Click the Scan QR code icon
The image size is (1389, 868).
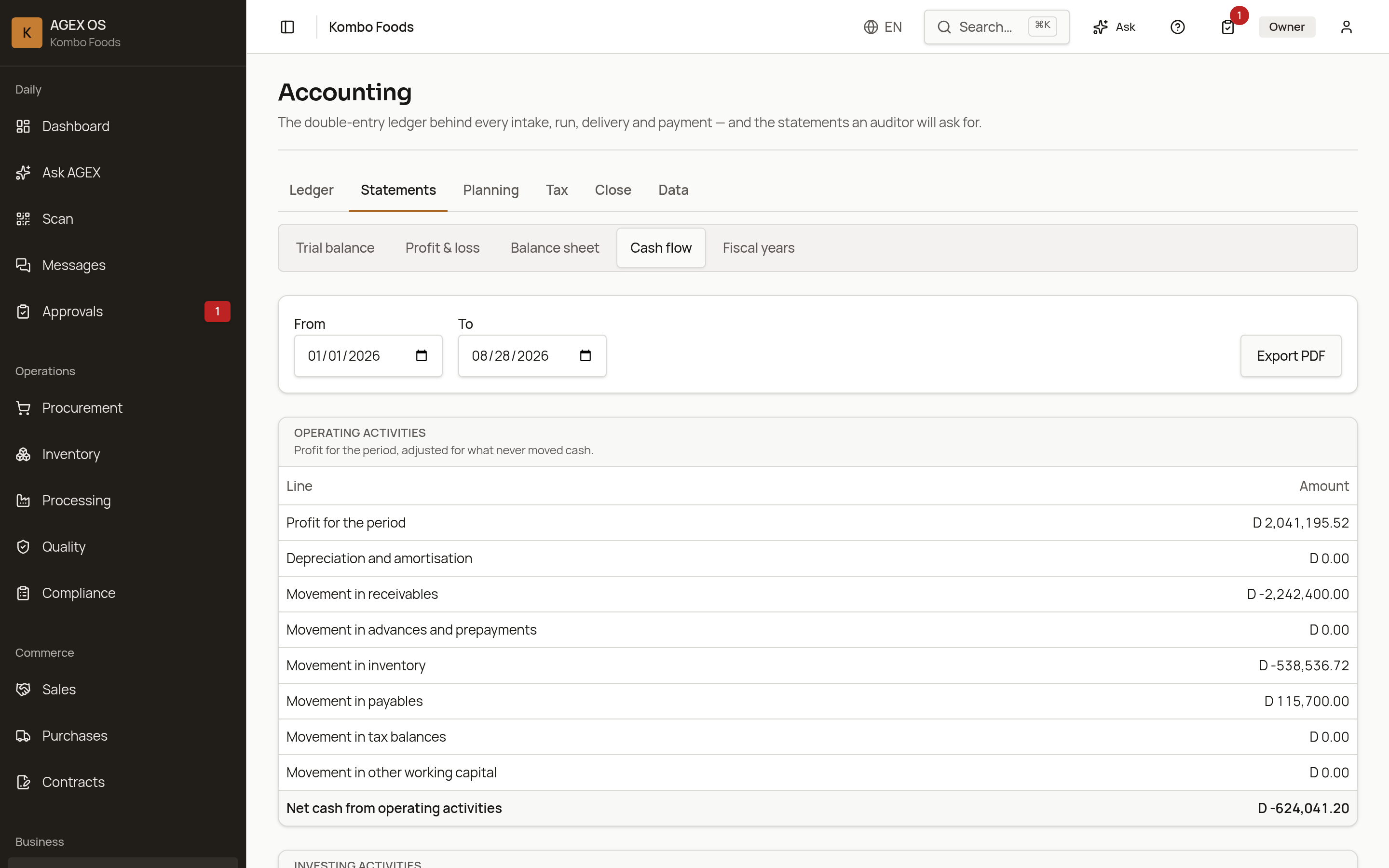click(x=23, y=219)
